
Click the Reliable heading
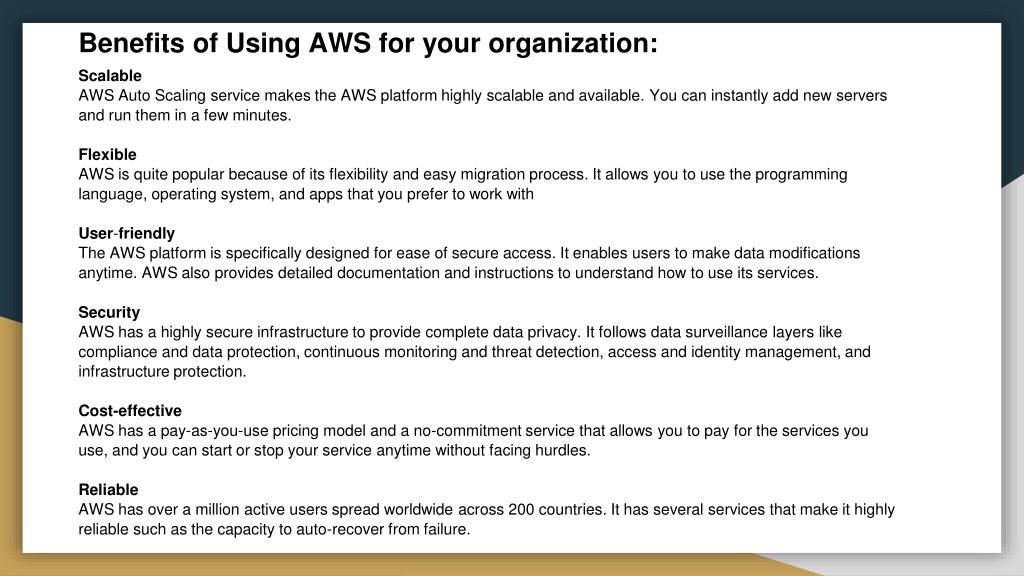pos(108,490)
